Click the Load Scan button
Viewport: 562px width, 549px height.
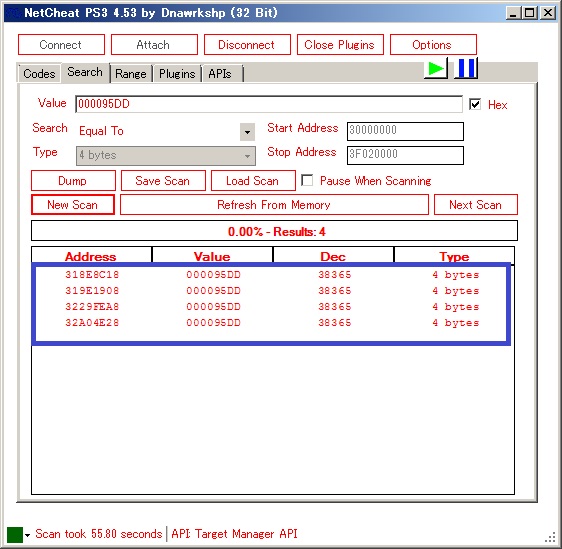point(253,181)
